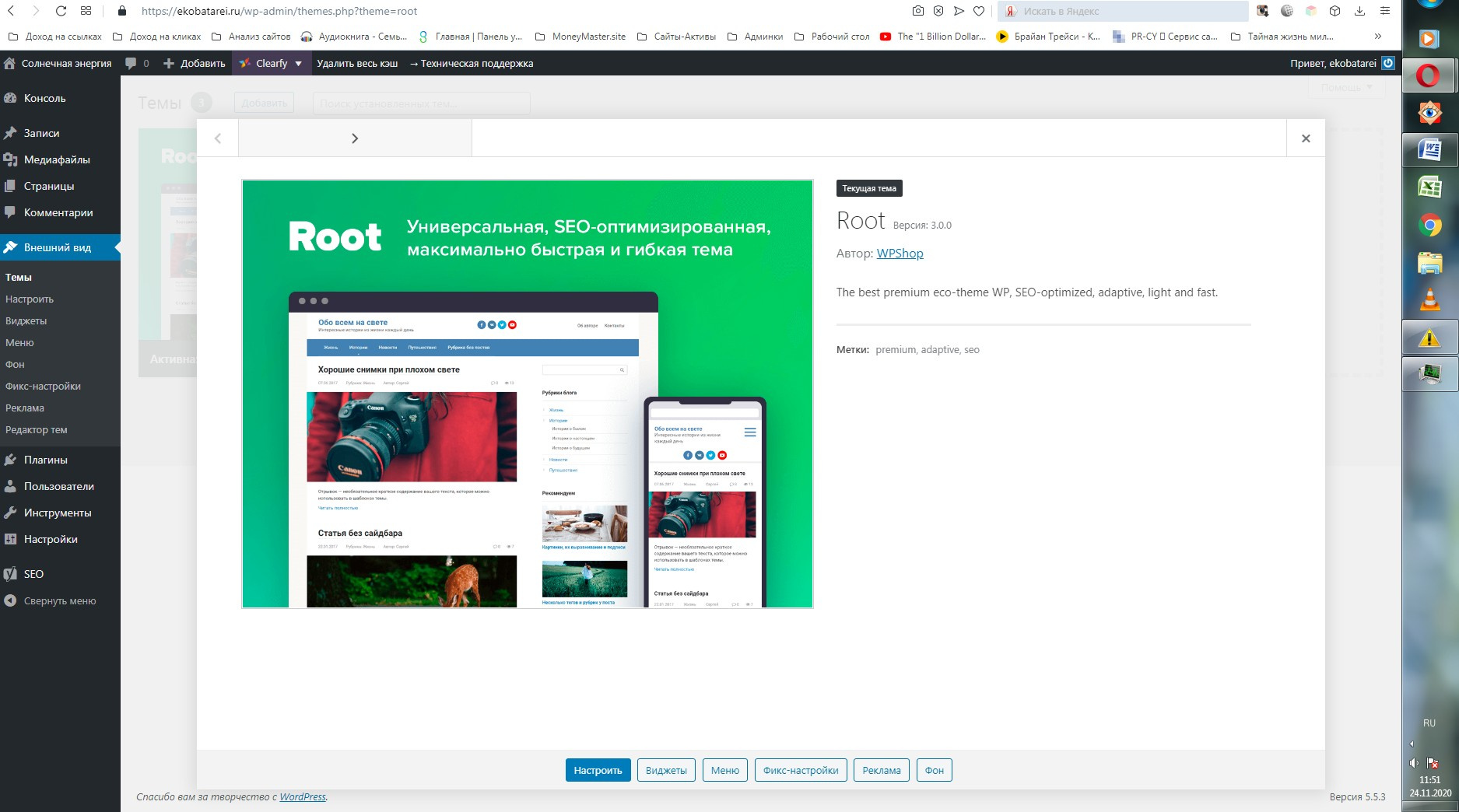Click the blue Настроить button
Viewport: 1459px width, 812px height.
click(598, 770)
